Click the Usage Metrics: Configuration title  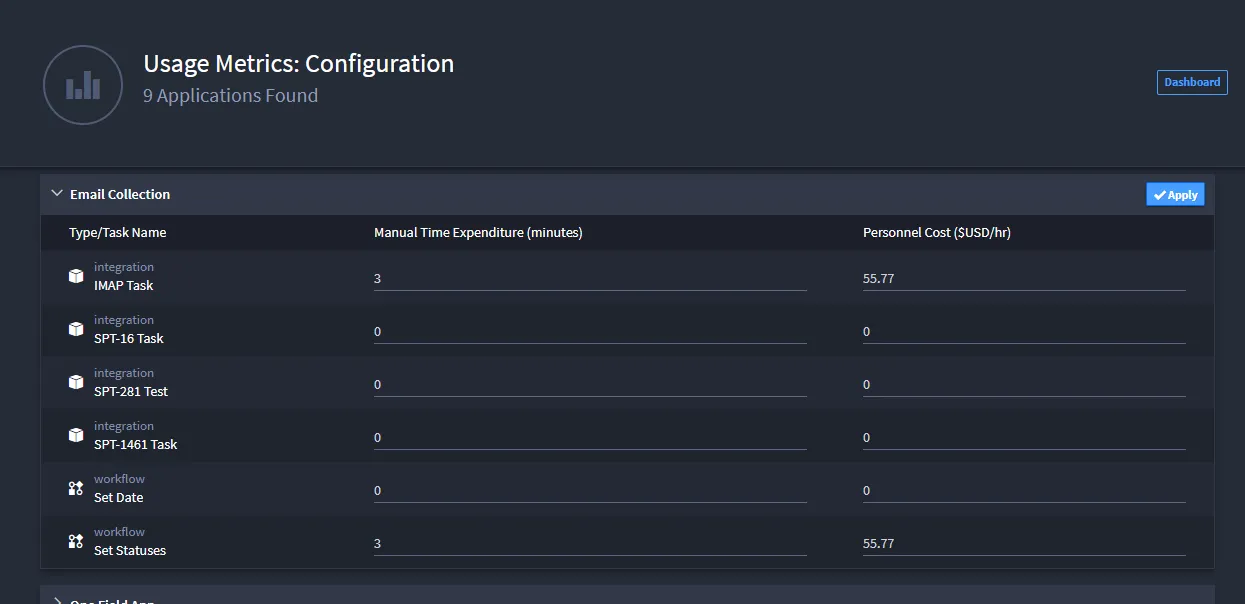click(299, 64)
